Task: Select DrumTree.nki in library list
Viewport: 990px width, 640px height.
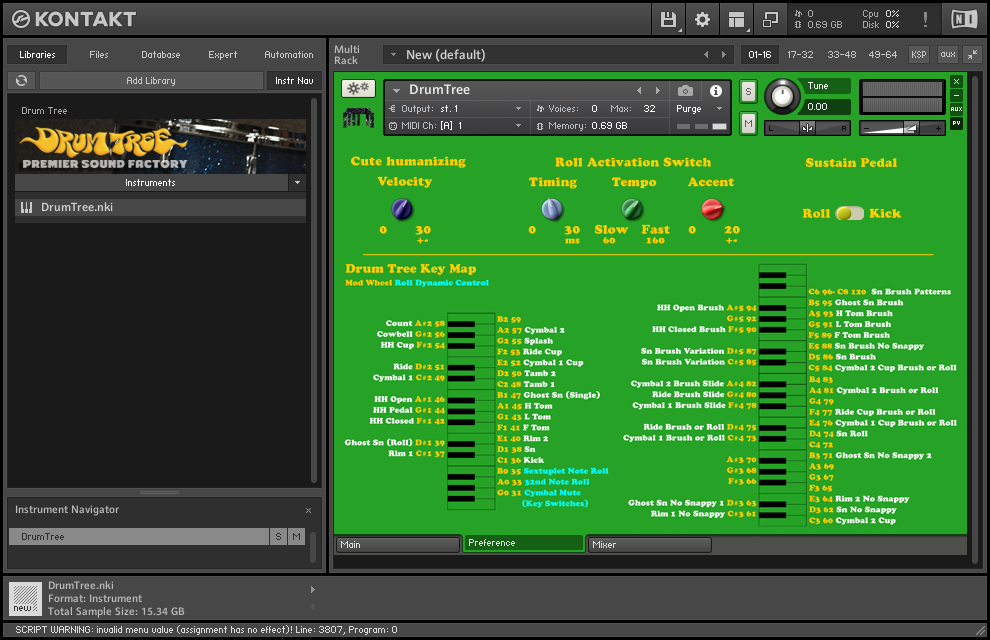Action: point(160,208)
